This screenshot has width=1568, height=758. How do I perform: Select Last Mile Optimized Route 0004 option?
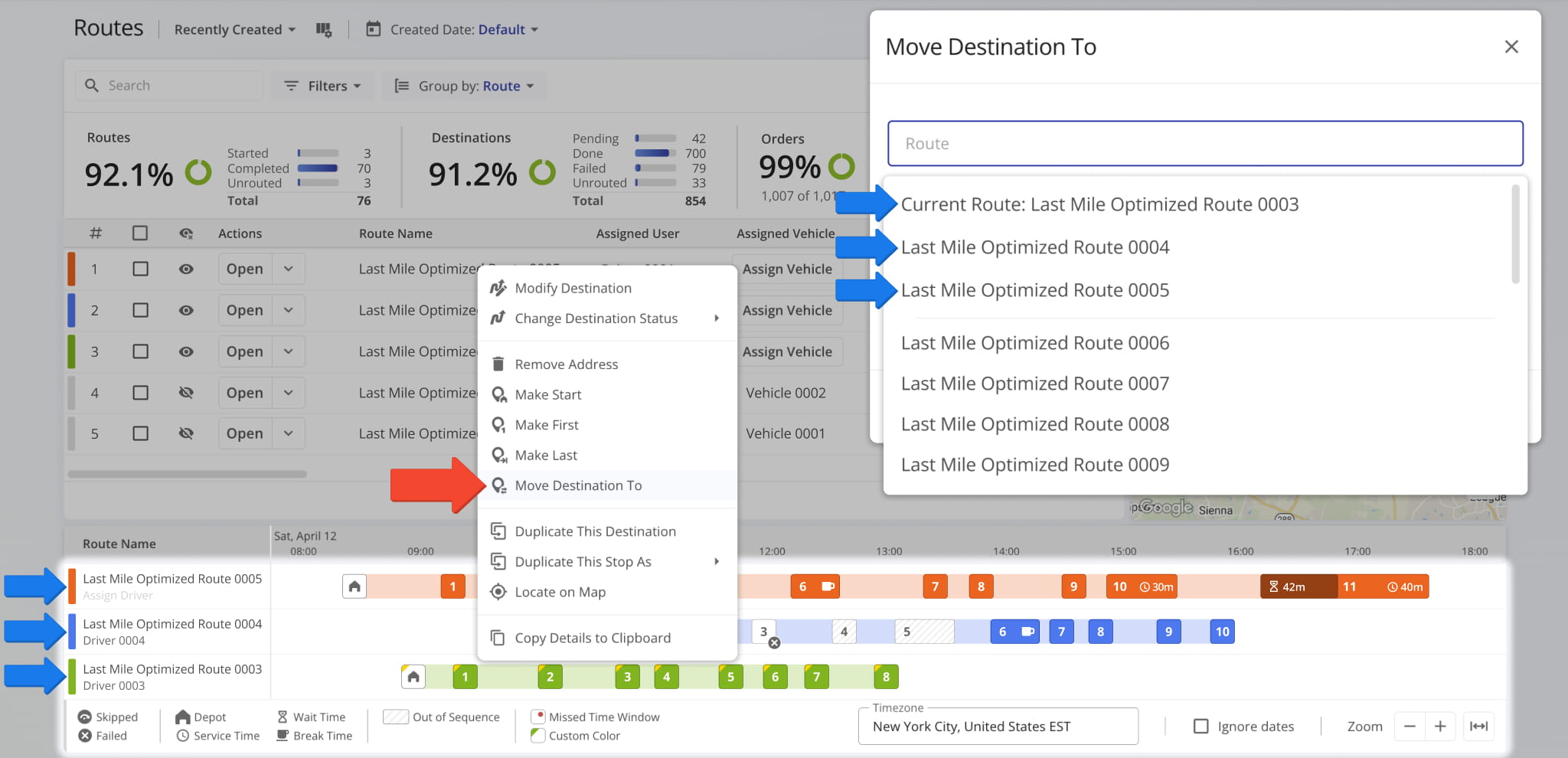click(x=1034, y=247)
